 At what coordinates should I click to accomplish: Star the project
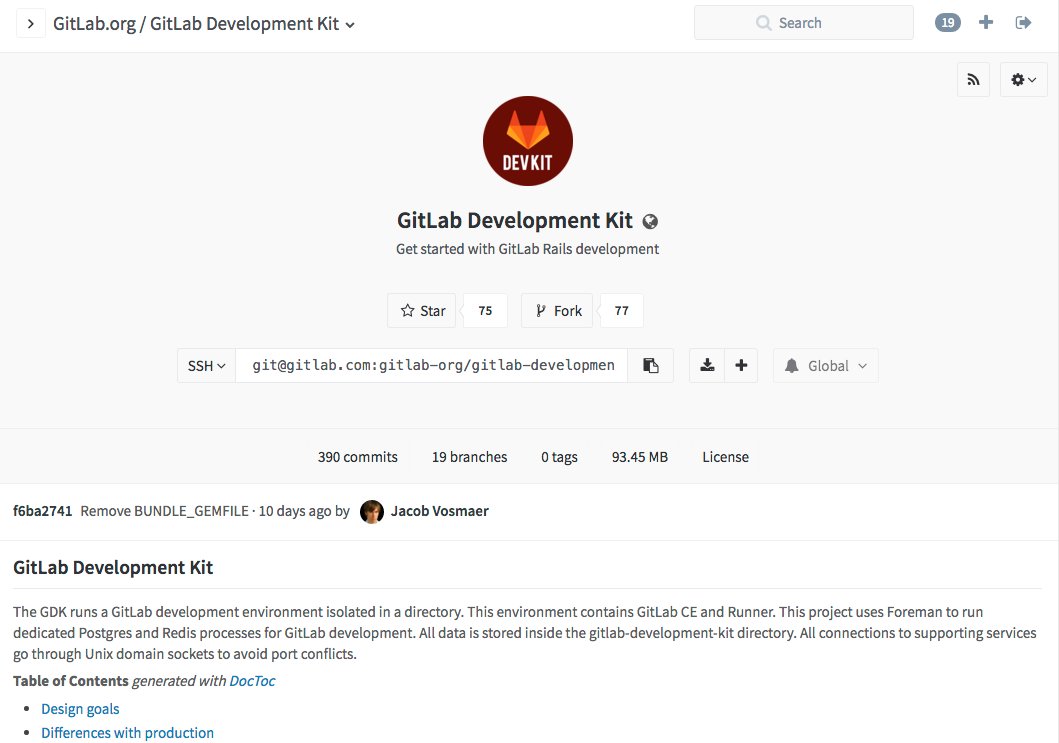pyautogui.click(x=422, y=311)
